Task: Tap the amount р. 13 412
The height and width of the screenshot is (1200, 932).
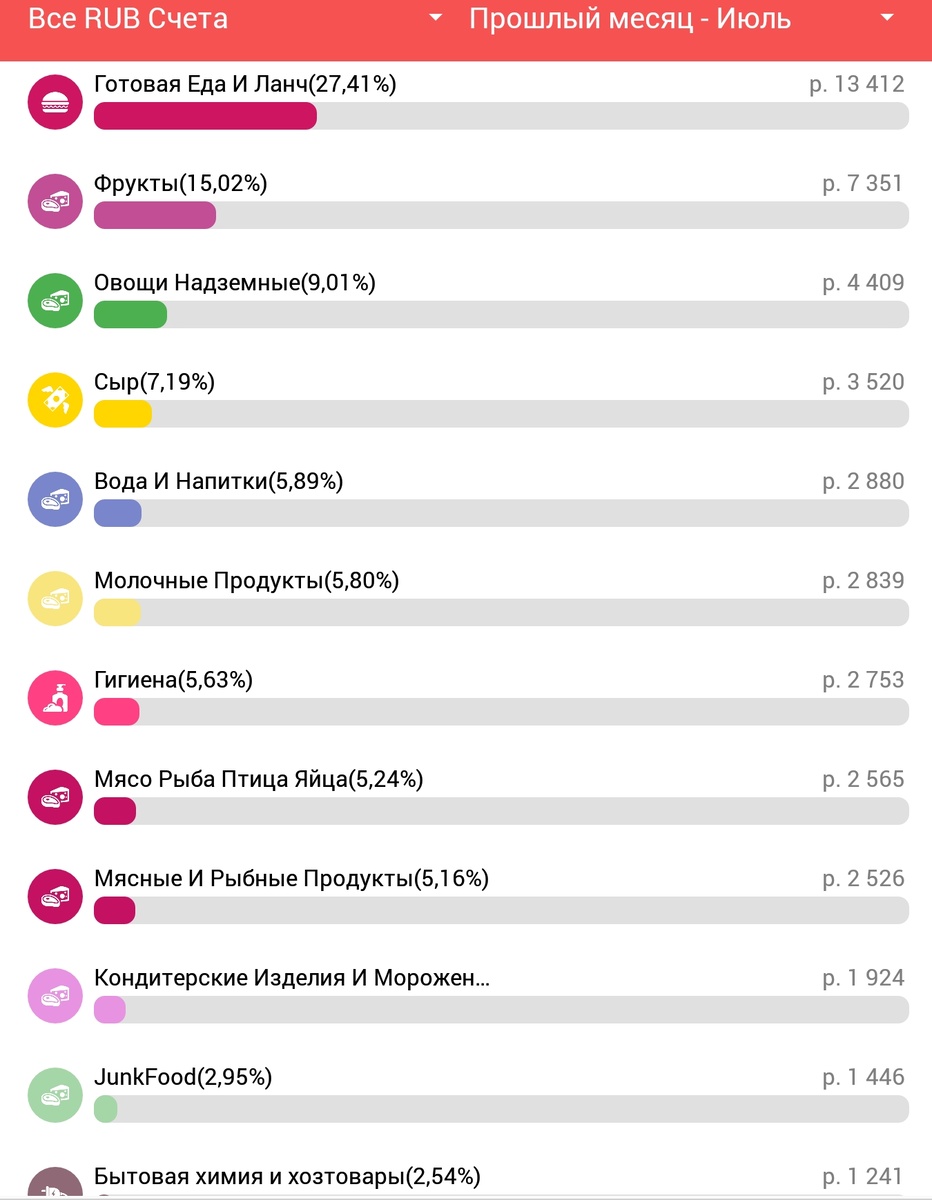Action: (856, 85)
